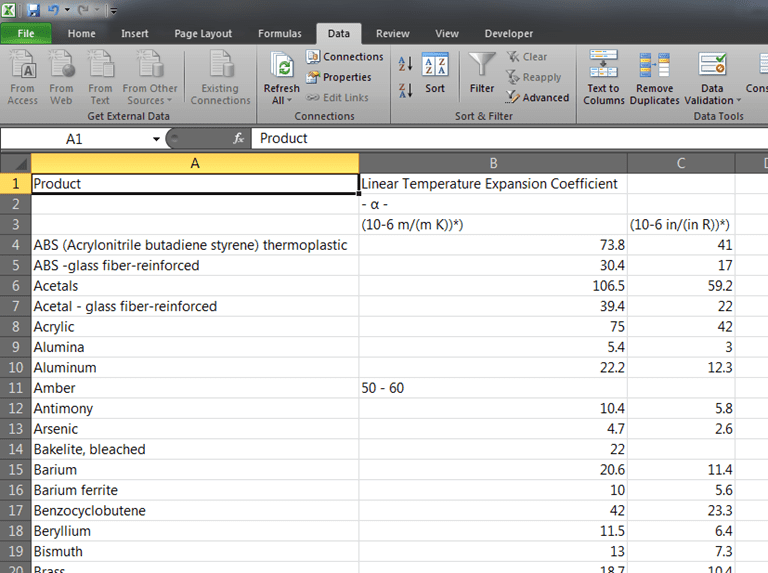The image size is (768, 573).
Task: Open Existing Connections
Action: (220, 77)
